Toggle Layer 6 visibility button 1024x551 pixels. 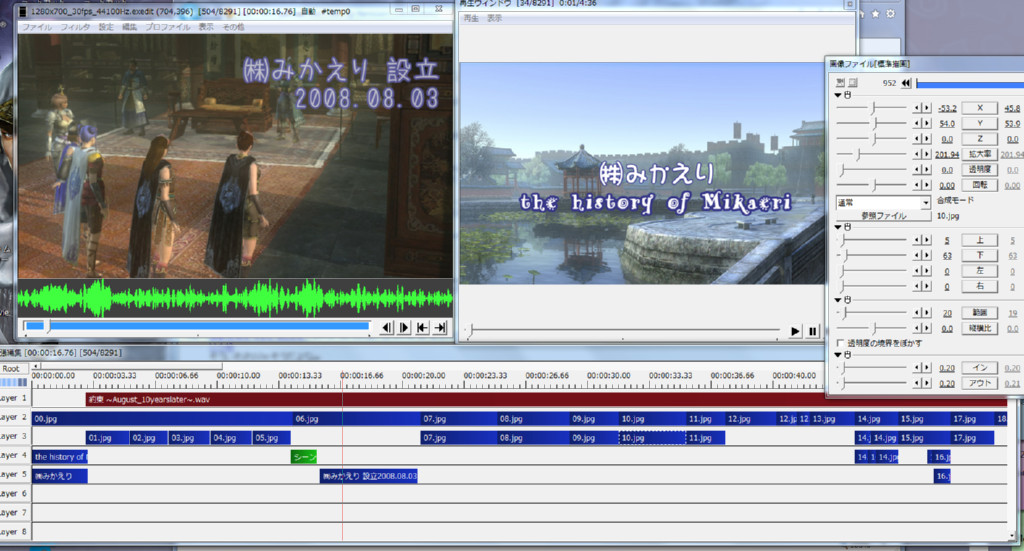14,494
